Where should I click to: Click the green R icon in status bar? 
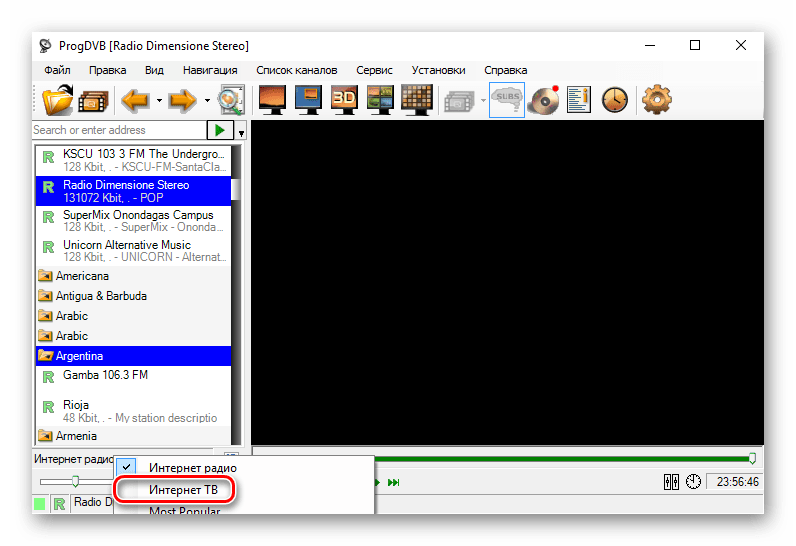[x=59, y=503]
